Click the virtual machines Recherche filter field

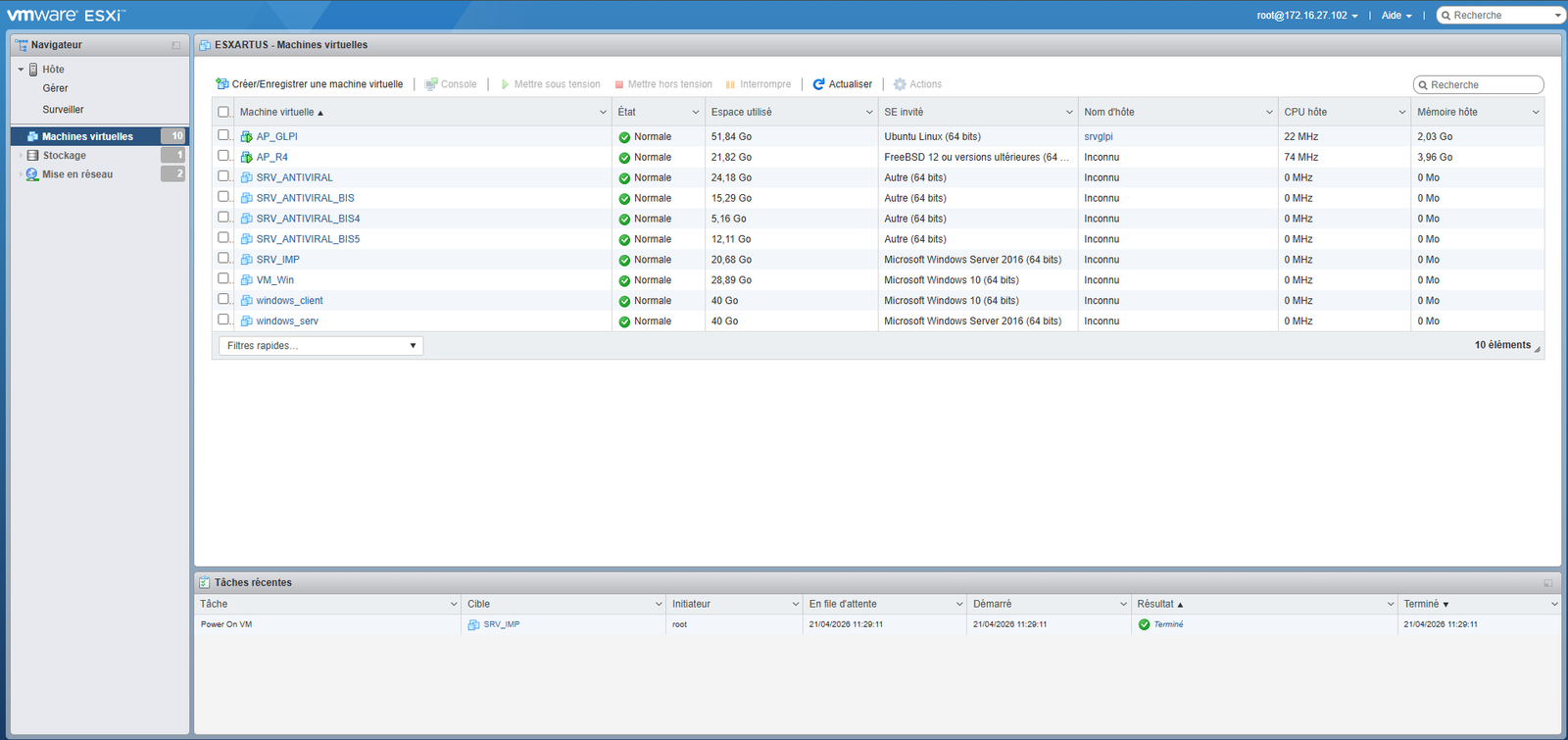click(1479, 85)
